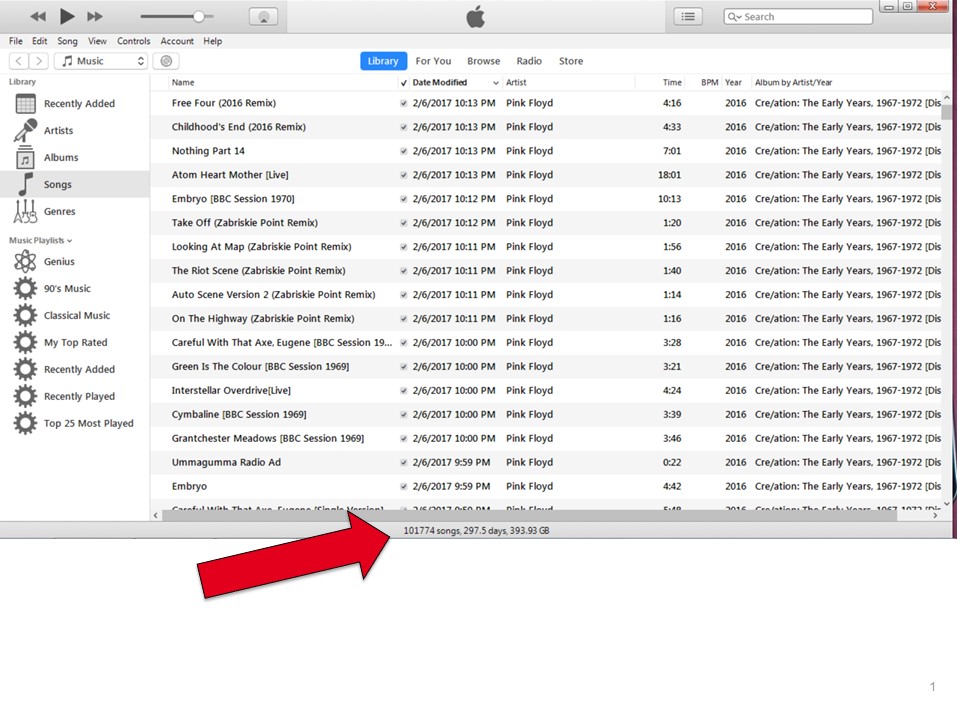Sort by the BPM column header
960x720 pixels.
tap(710, 83)
